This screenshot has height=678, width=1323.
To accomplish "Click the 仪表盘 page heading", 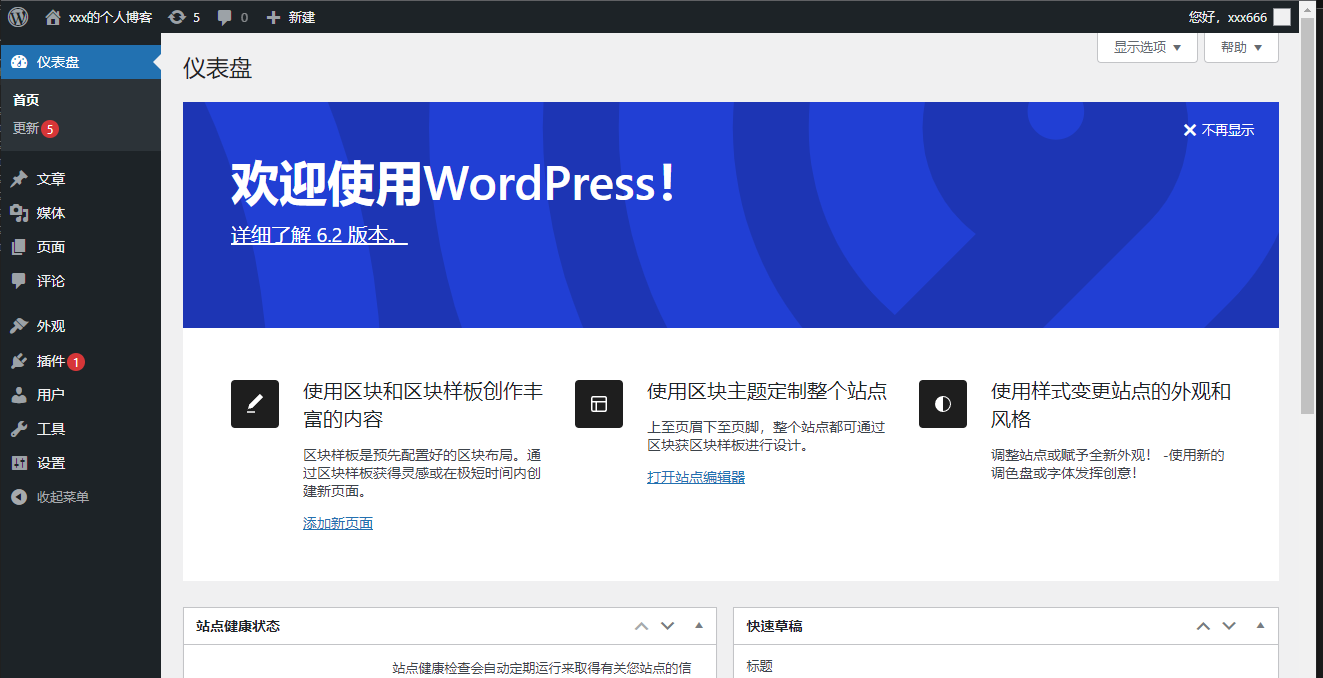I will click(x=218, y=68).
